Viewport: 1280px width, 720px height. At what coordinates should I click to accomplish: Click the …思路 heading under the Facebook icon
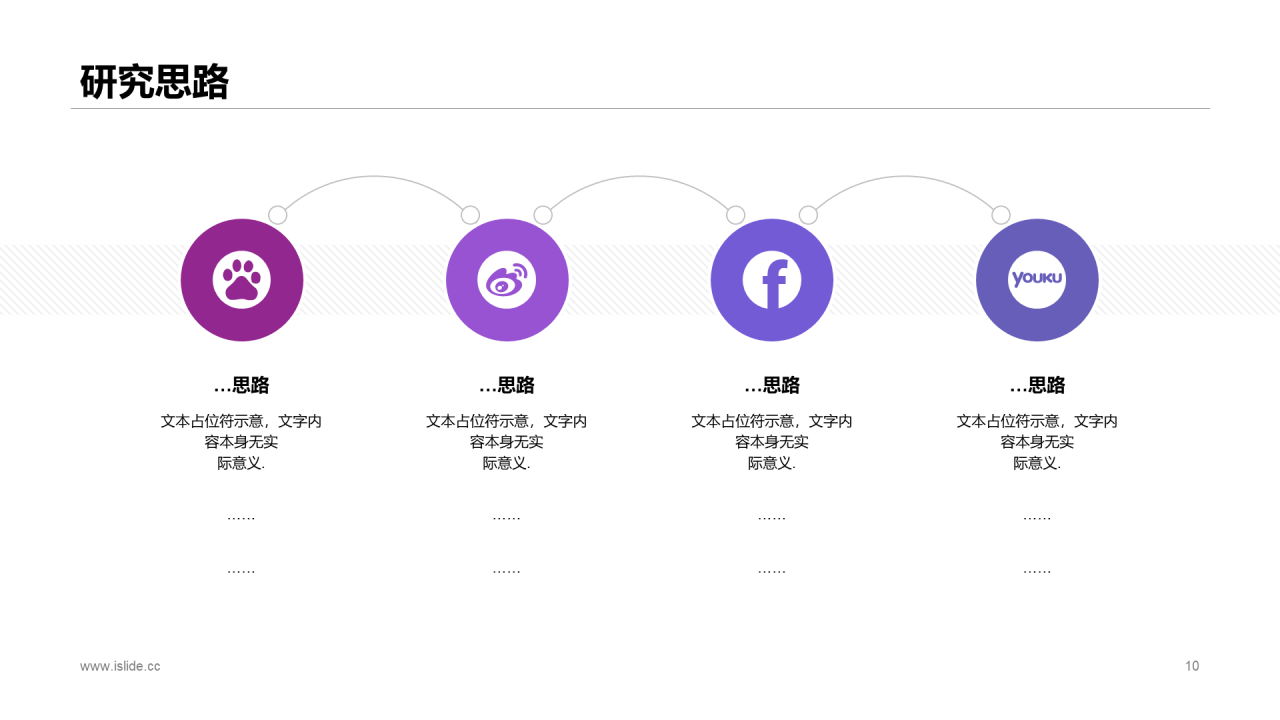[772, 385]
